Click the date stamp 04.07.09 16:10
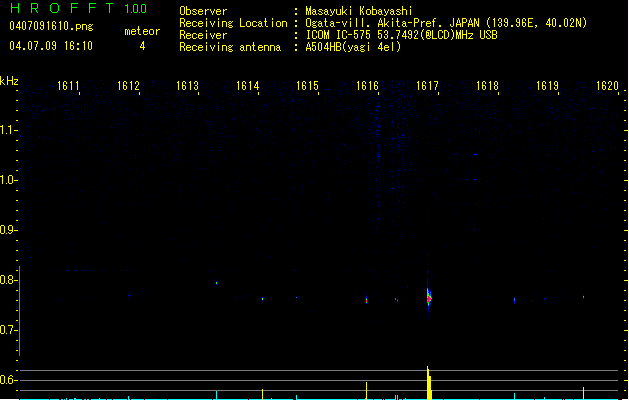629x400 pixels. click(51, 45)
